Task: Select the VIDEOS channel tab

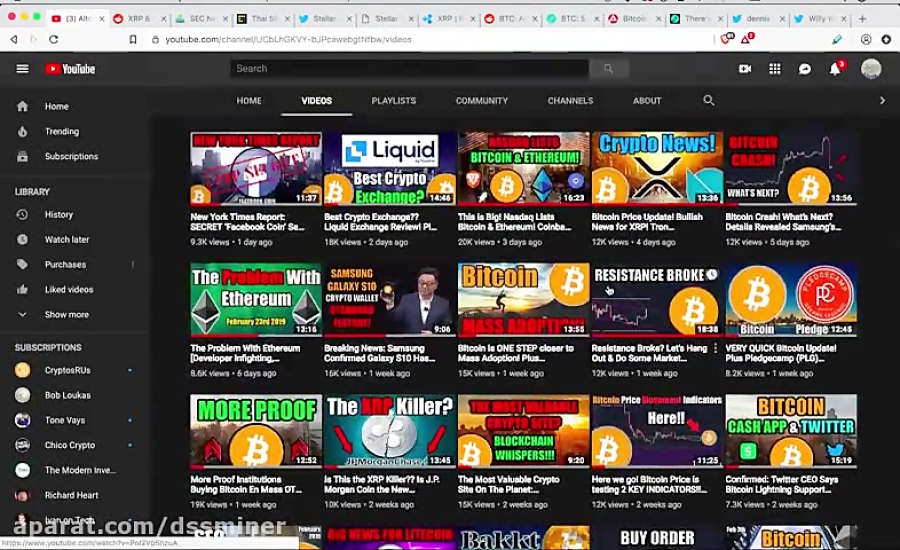Action: 317,100
